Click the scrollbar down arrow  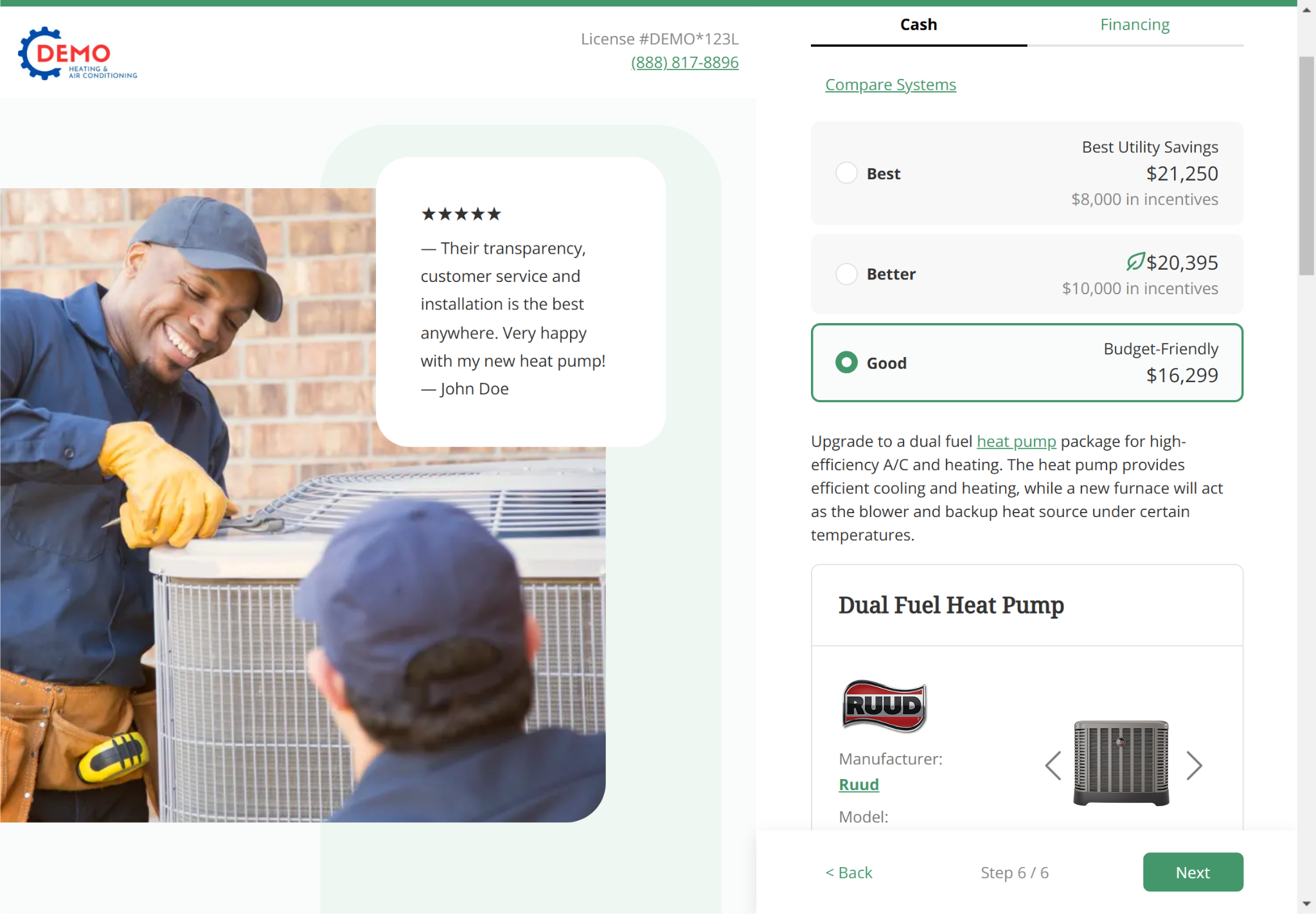1306,904
